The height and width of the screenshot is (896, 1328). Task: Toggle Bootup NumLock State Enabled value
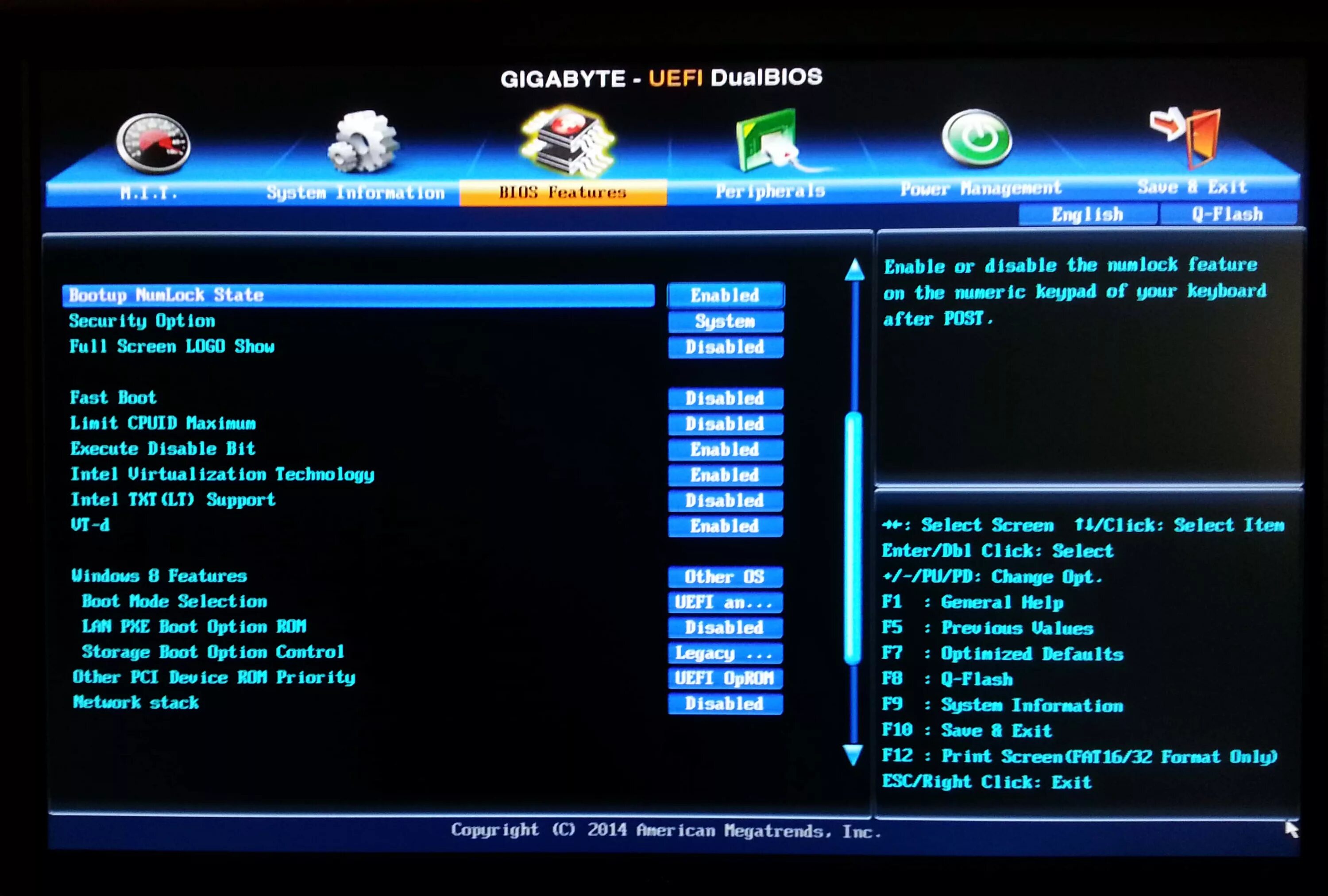pyautogui.click(x=725, y=295)
